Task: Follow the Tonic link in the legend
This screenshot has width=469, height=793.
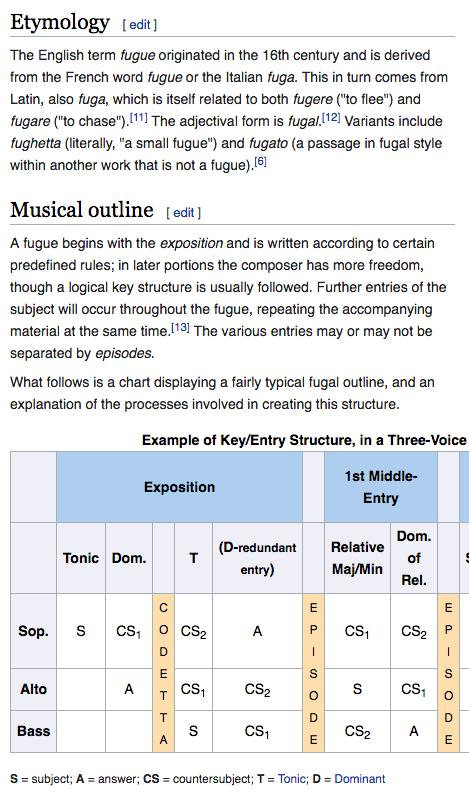Action: [x=292, y=778]
